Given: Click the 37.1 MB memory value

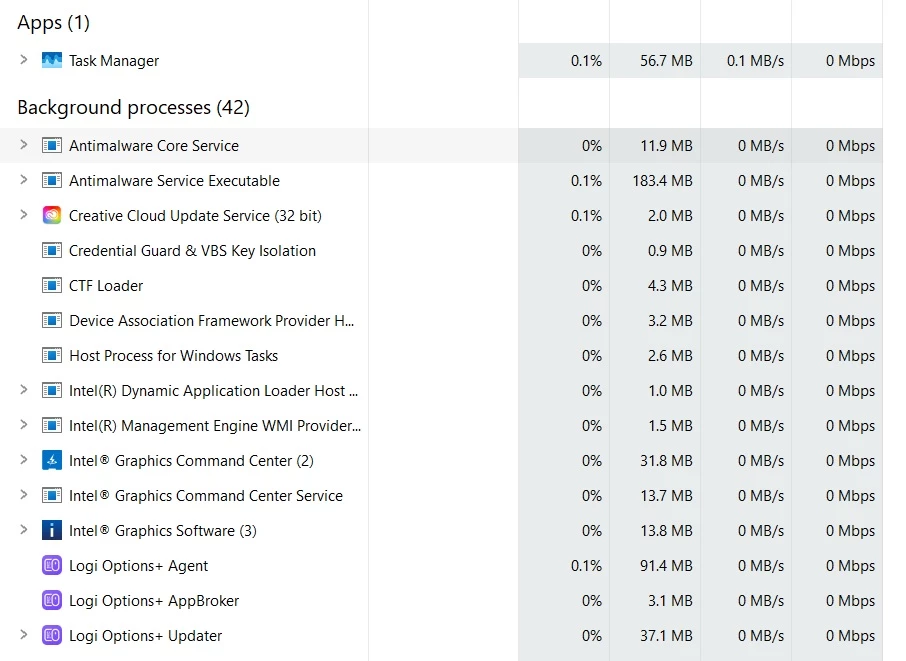Looking at the screenshot, I should (x=666, y=636).
